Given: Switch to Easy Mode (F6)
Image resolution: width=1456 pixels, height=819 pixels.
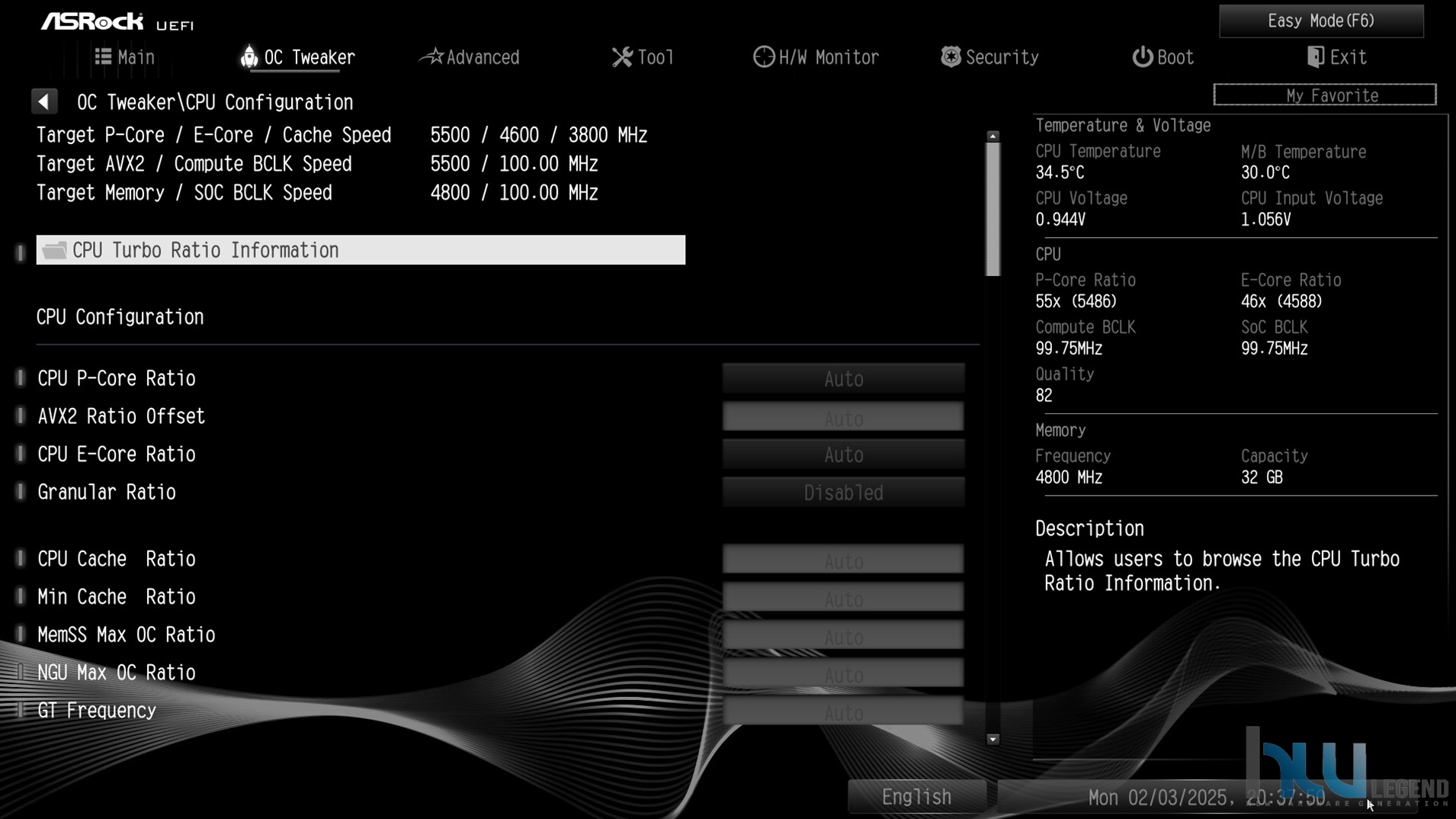Looking at the screenshot, I should [x=1321, y=21].
